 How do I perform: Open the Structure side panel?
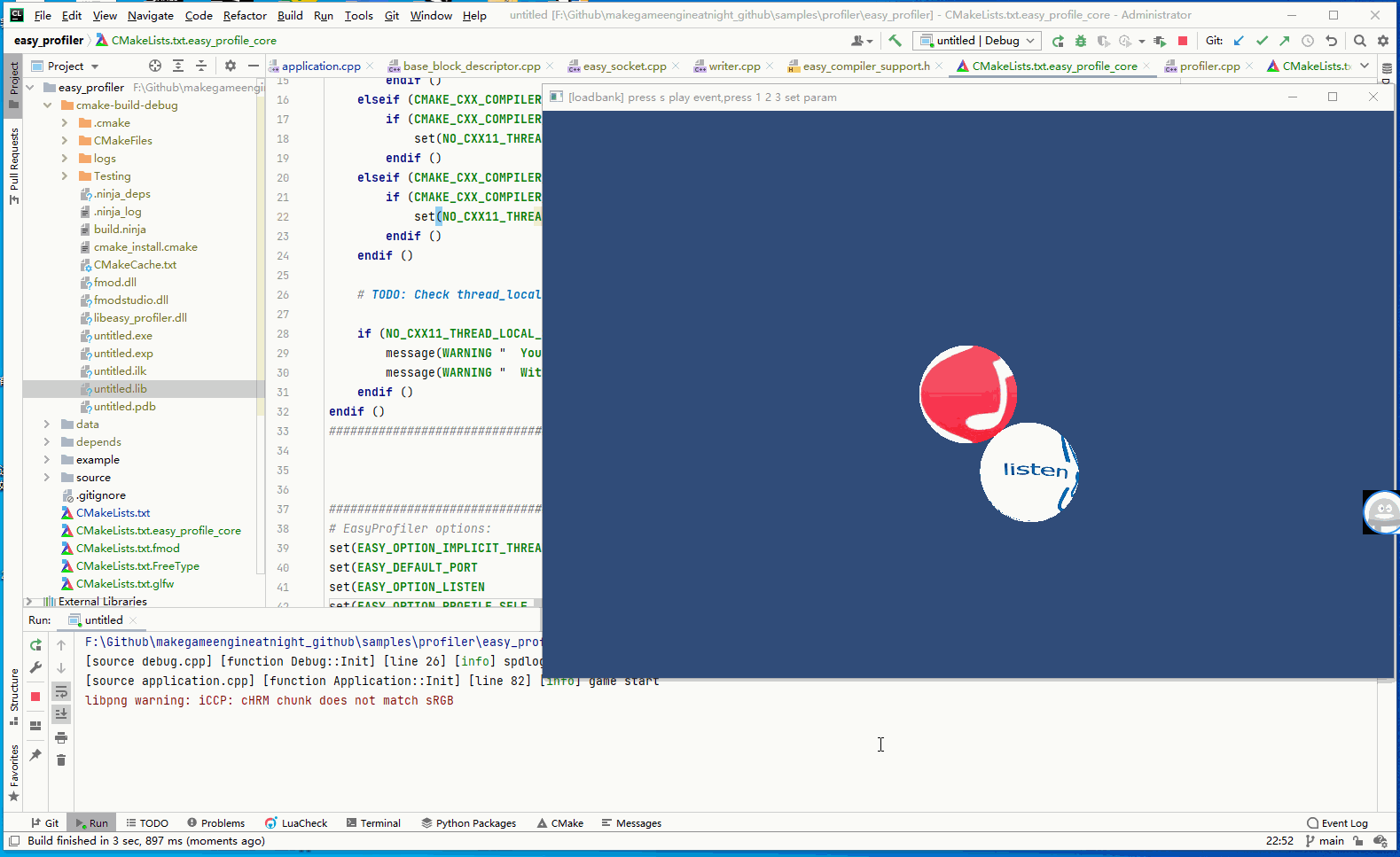(13, 697)
